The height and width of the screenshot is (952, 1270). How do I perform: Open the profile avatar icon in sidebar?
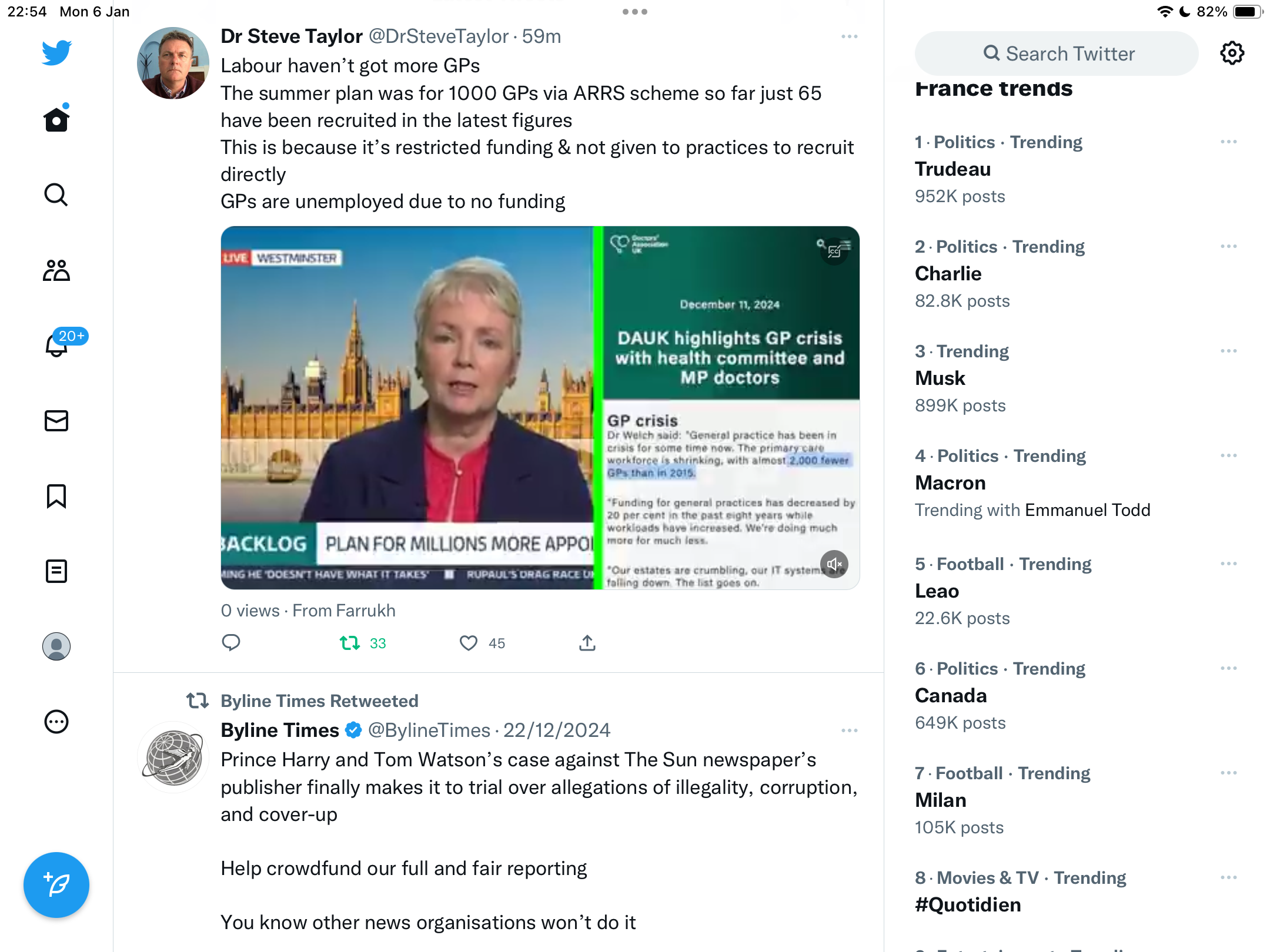point(56,646)
